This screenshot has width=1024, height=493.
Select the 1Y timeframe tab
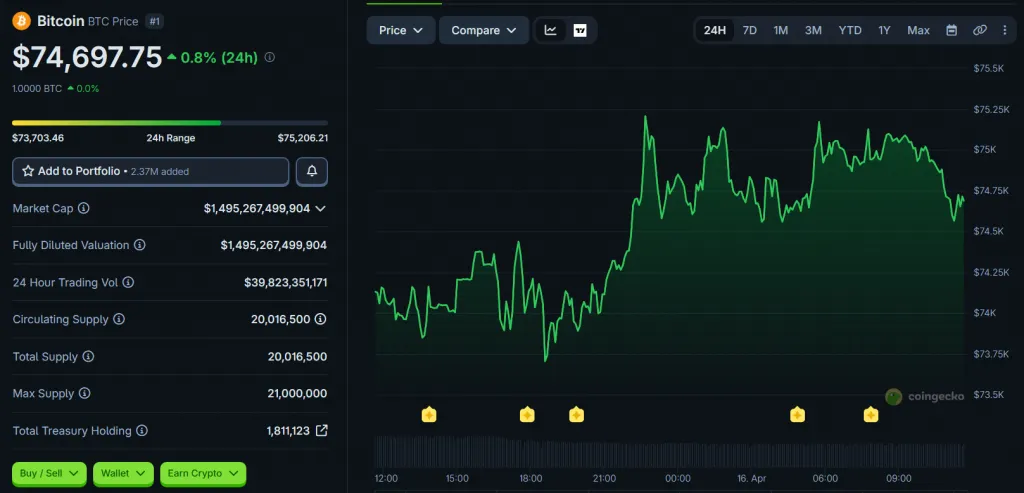click(884, 30)
